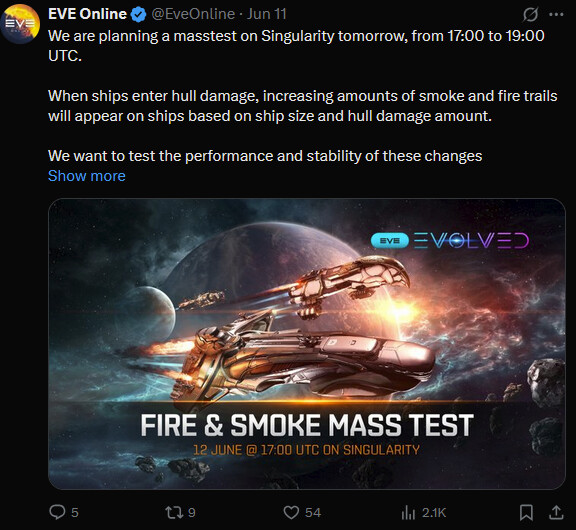
Task: Open the Grok explain-post icon
Action: pyautogui.click(x=530, y=15)
